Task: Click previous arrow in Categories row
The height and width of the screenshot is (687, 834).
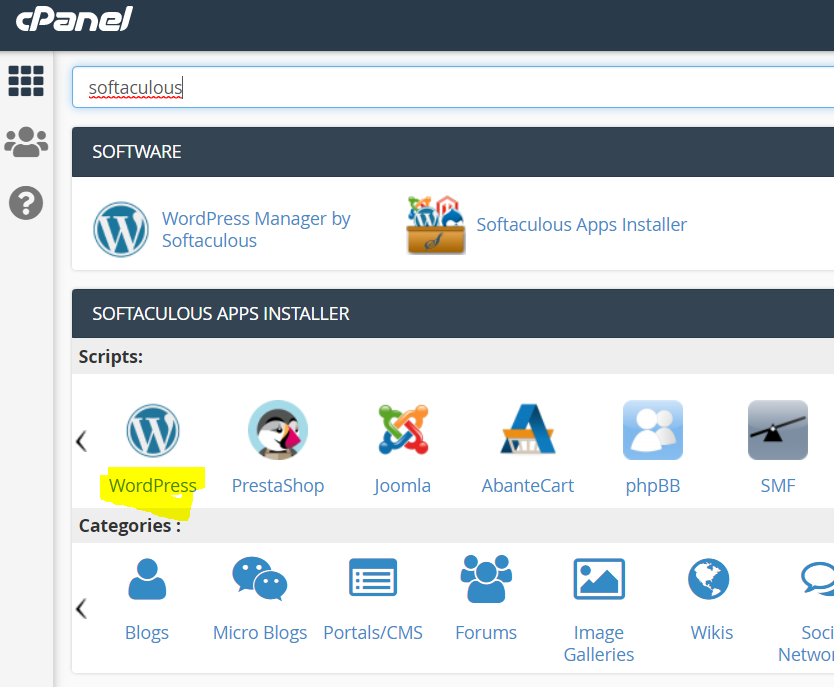Action: [81, 608]
